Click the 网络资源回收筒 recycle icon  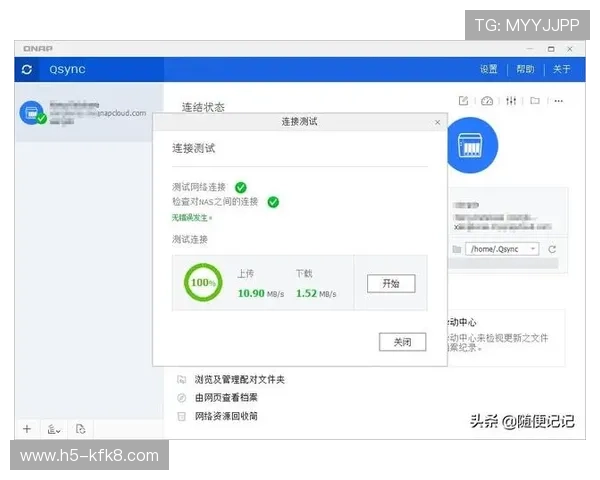pyautogui.click(x=181, y=416)
